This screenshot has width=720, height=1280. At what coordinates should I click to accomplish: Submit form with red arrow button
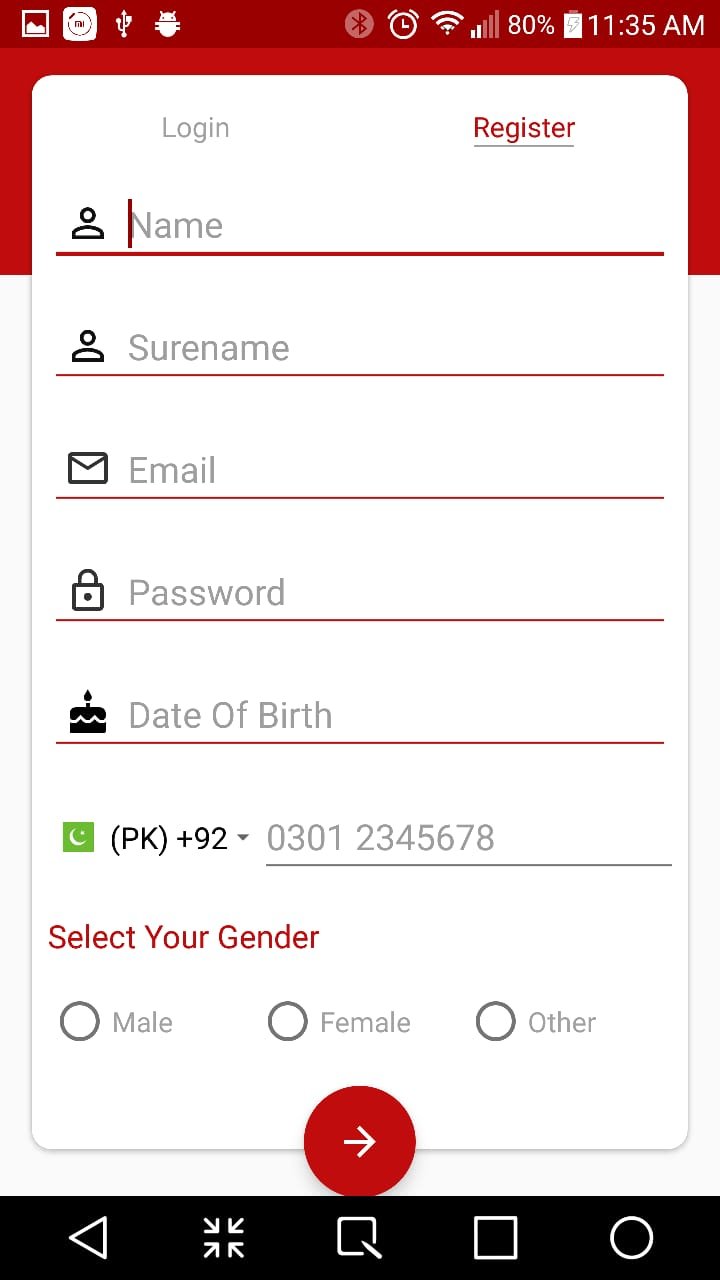(x=360, y=1141)
